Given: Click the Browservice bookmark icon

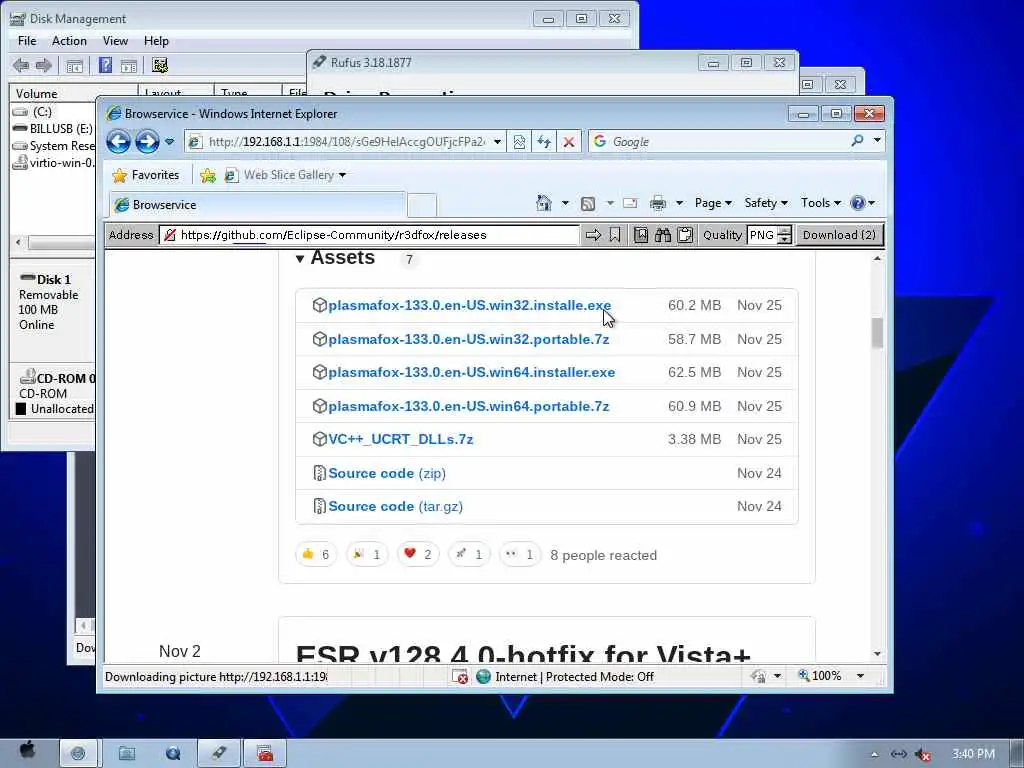Looking at the screenshot, I should 615,235.
